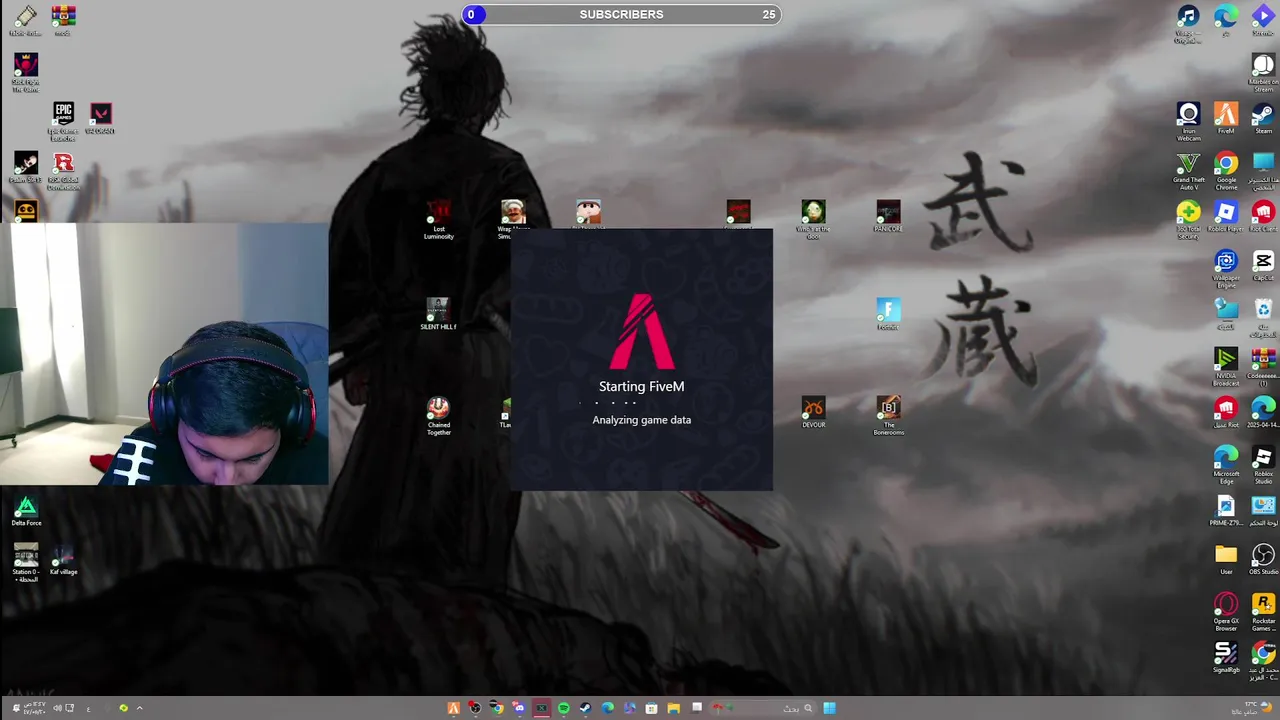Open File Explorer from the taskbar
This screenshot has height=720, width=1280.
(x=673, y=708)
